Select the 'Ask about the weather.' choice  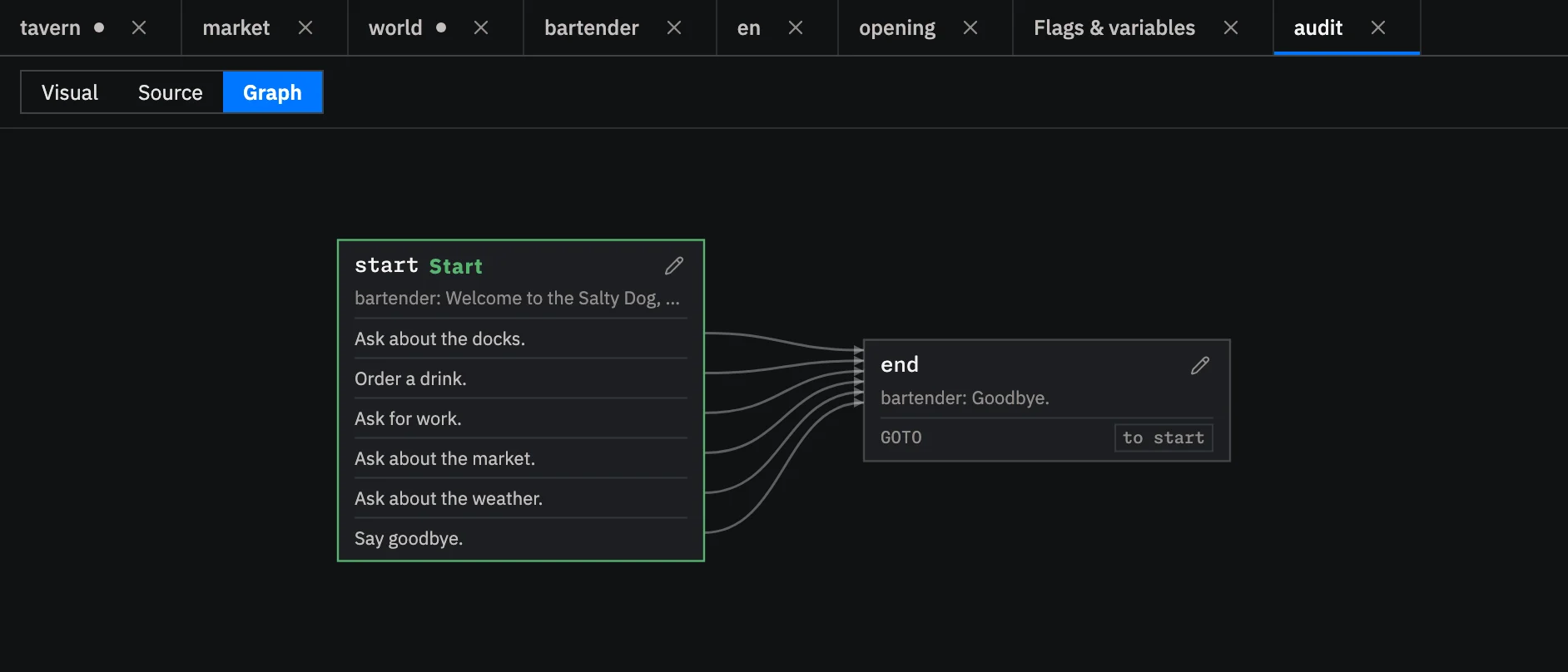(521, 498)
